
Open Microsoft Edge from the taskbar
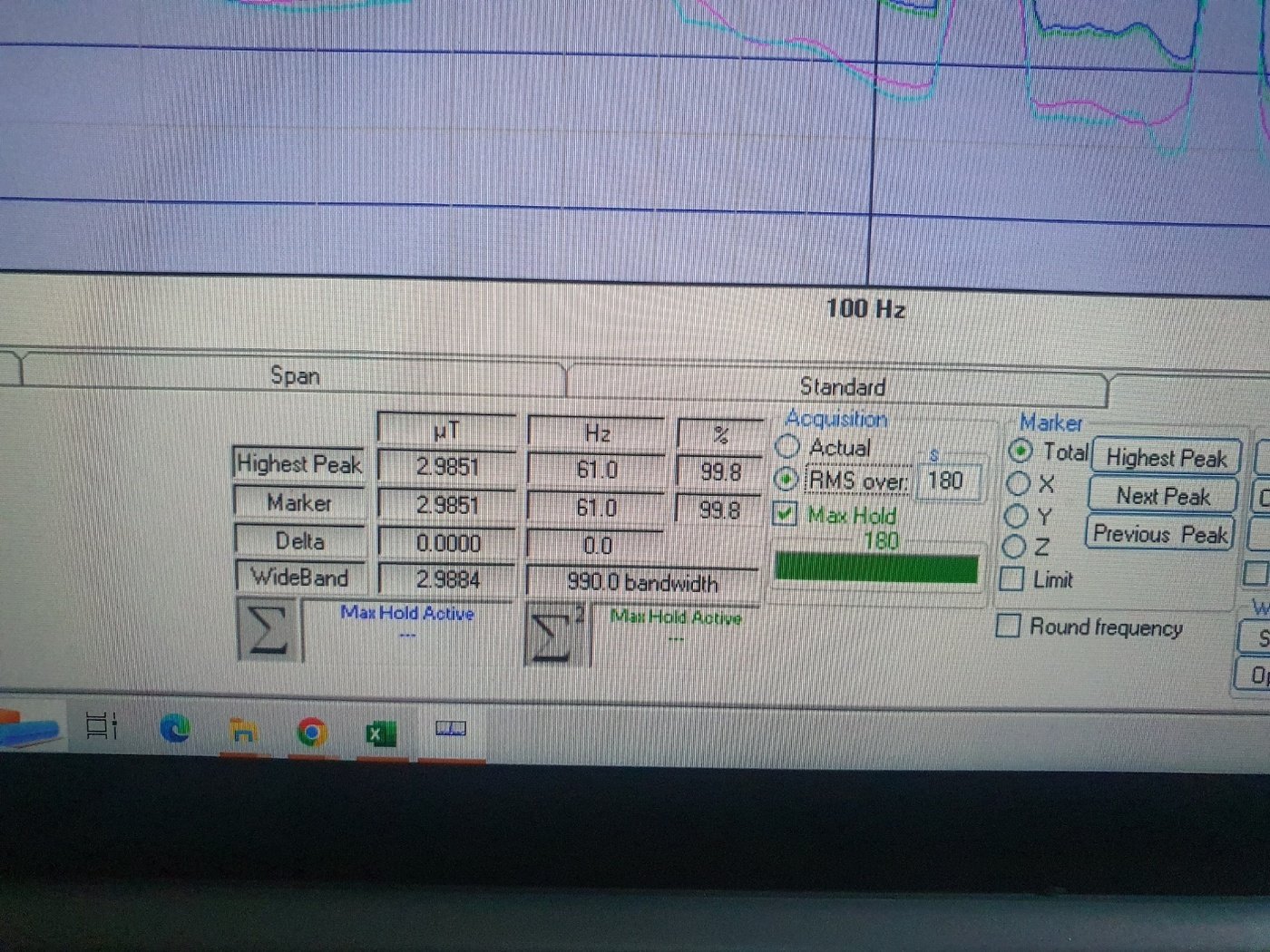(x=175, y=728)
